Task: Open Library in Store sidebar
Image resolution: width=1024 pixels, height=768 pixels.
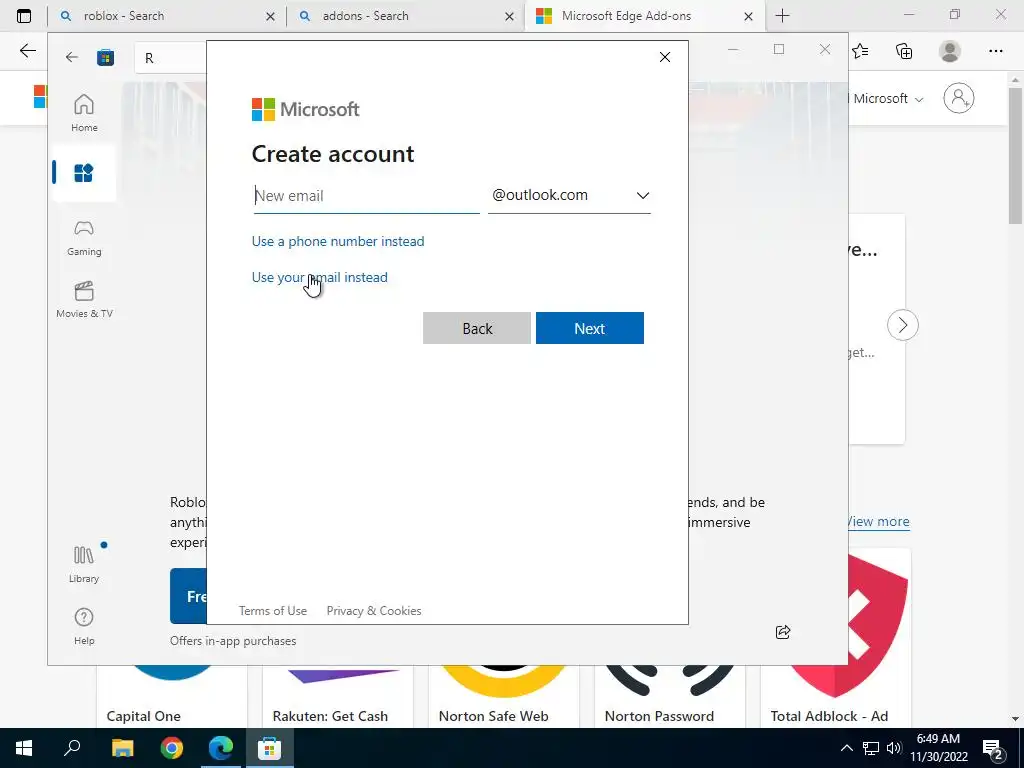Action: pyautogui.click(x=84, y=564)
